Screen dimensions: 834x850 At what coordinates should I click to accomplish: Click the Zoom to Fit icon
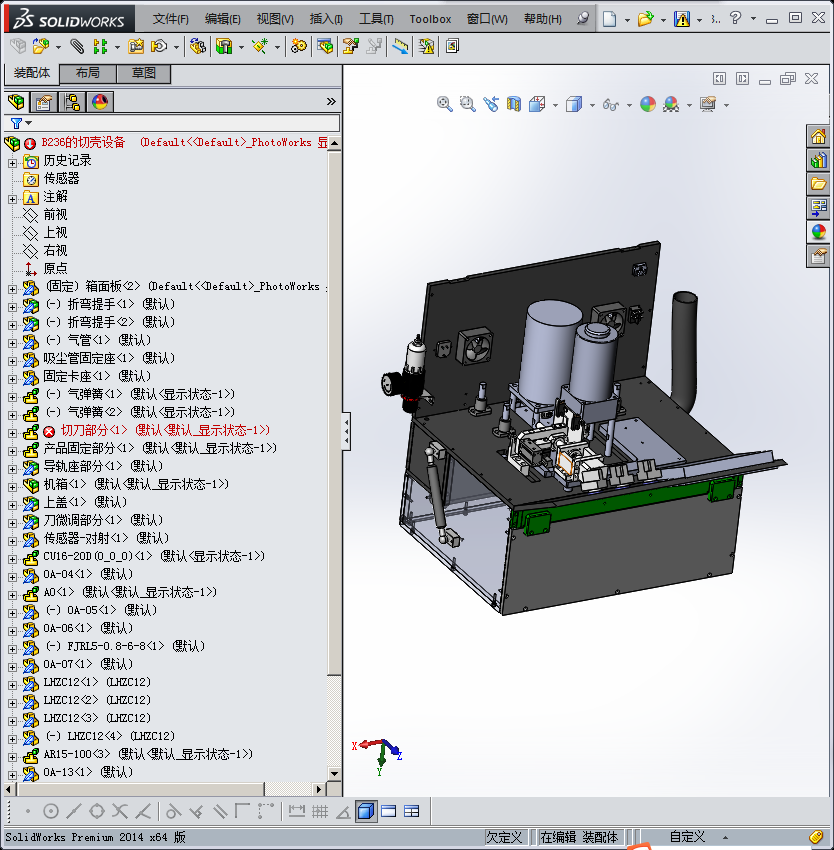[x=445, y=104]
